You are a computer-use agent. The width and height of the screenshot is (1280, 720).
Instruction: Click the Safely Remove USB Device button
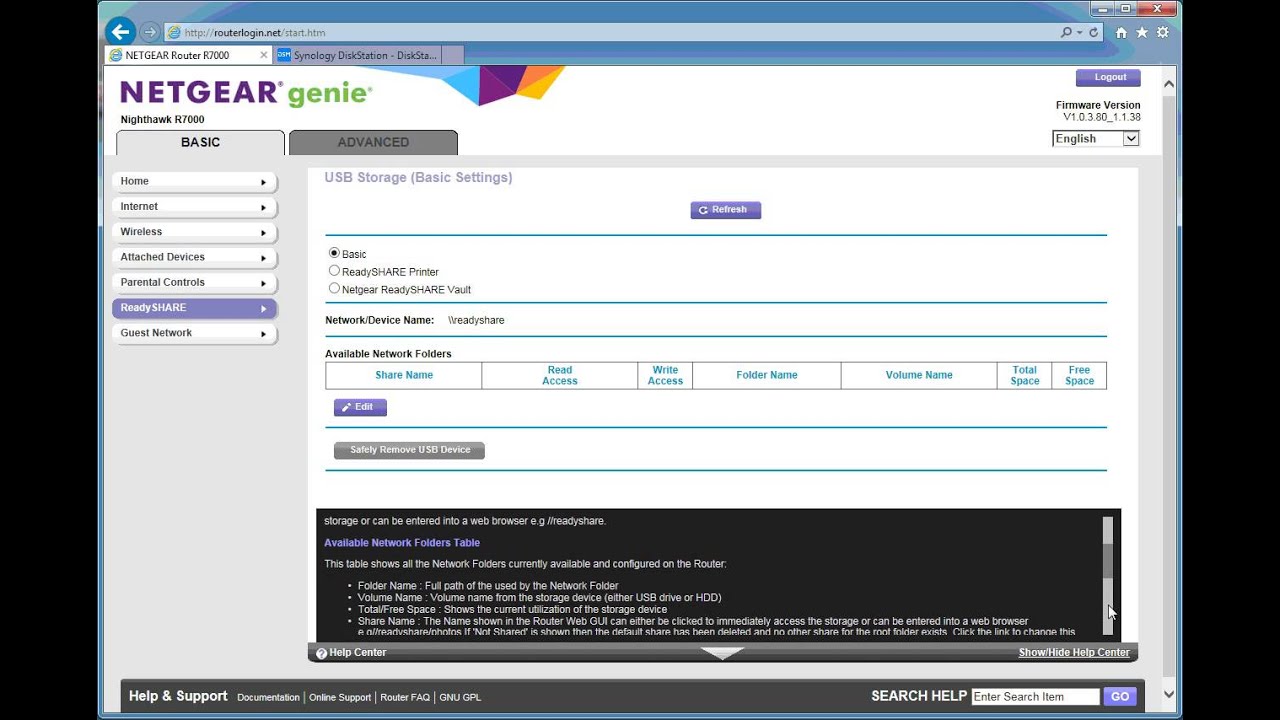point(409,450)
